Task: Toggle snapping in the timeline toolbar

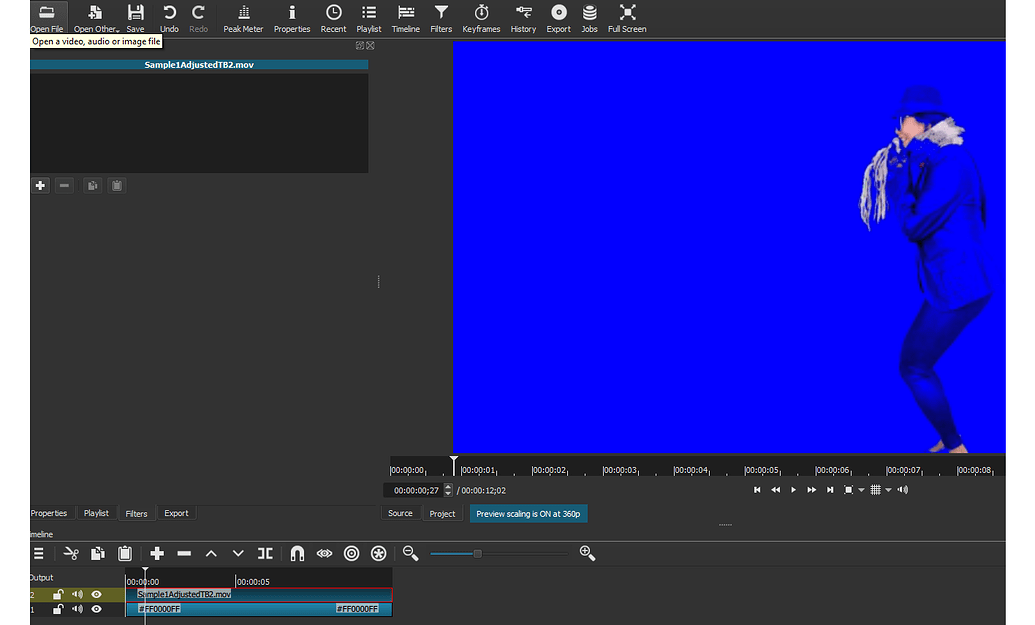Action: [296, 553]
